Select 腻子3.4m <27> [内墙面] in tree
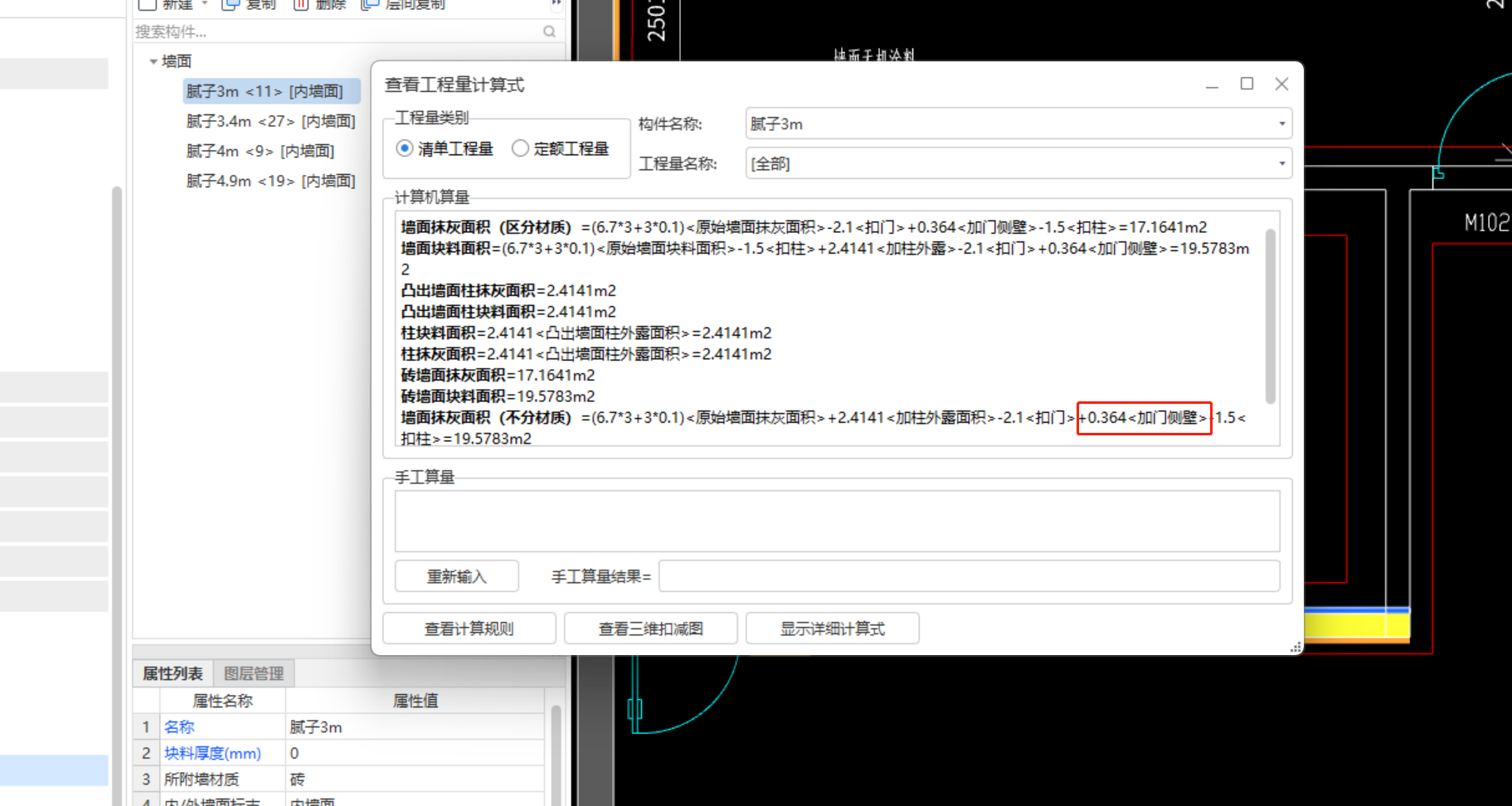The image size is (1512, 806). pyautogui.click(x=271, y=121)
